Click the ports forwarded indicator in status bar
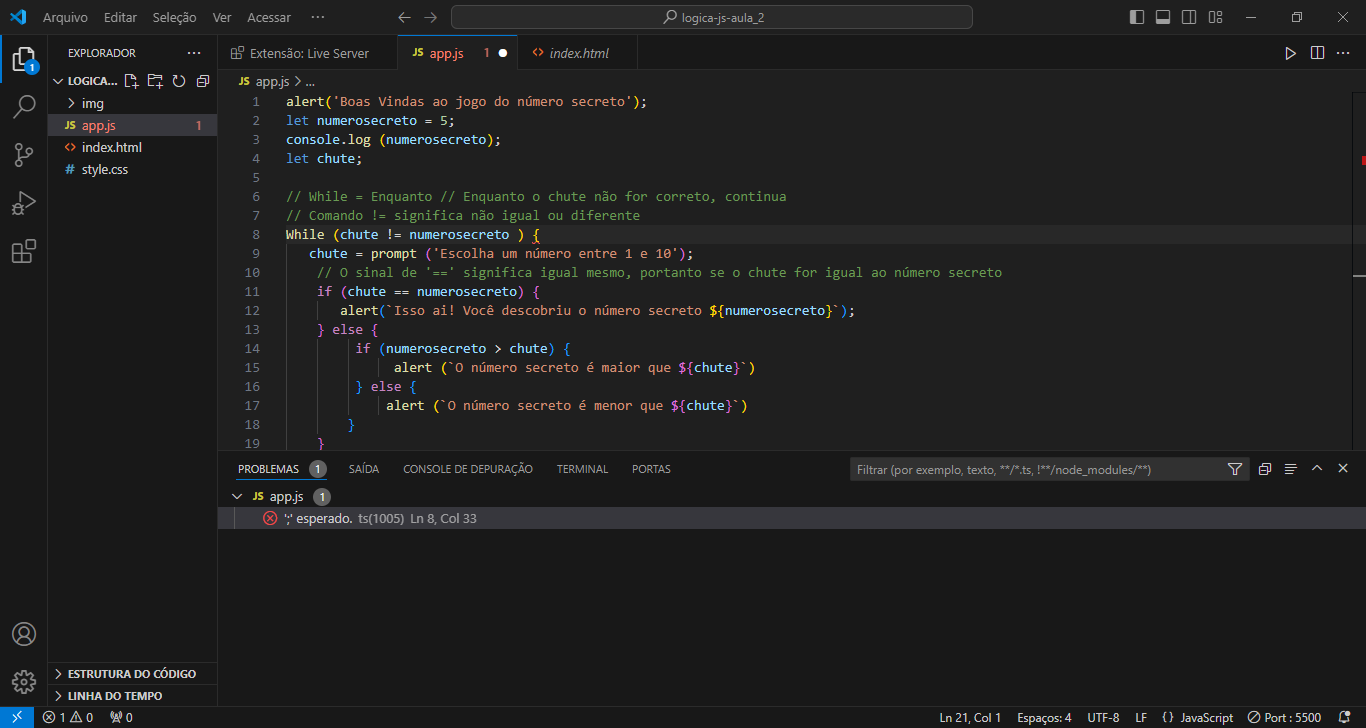 pyautogui.click(x=121, y=717)
